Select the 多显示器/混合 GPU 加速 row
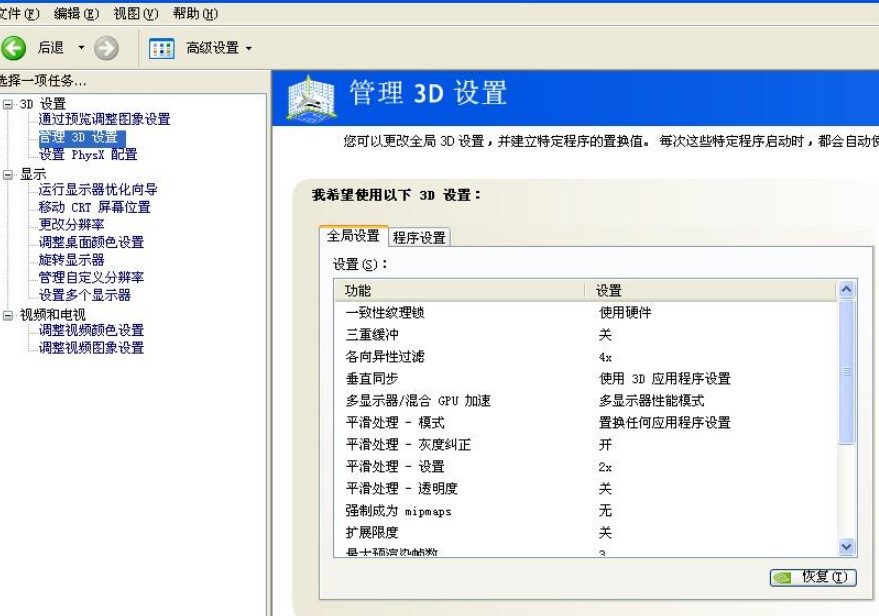Screen dimensions: 879x616 (x=586, y=401)
